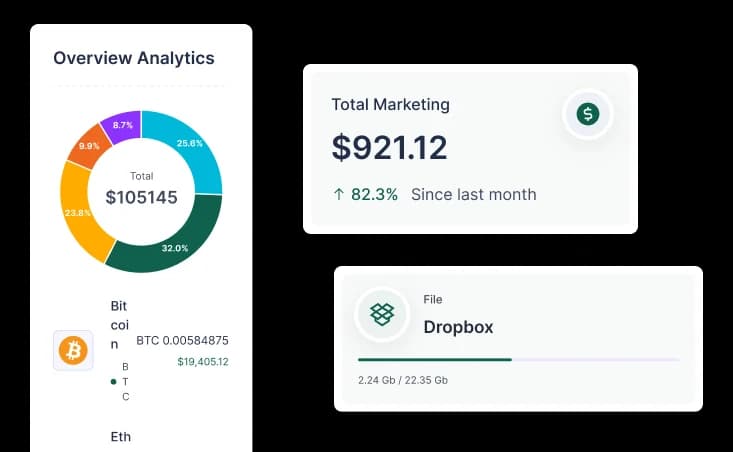Select the purple 8.7% donut segment
This screenshot has height=452, width=733.
coord(121,126)
